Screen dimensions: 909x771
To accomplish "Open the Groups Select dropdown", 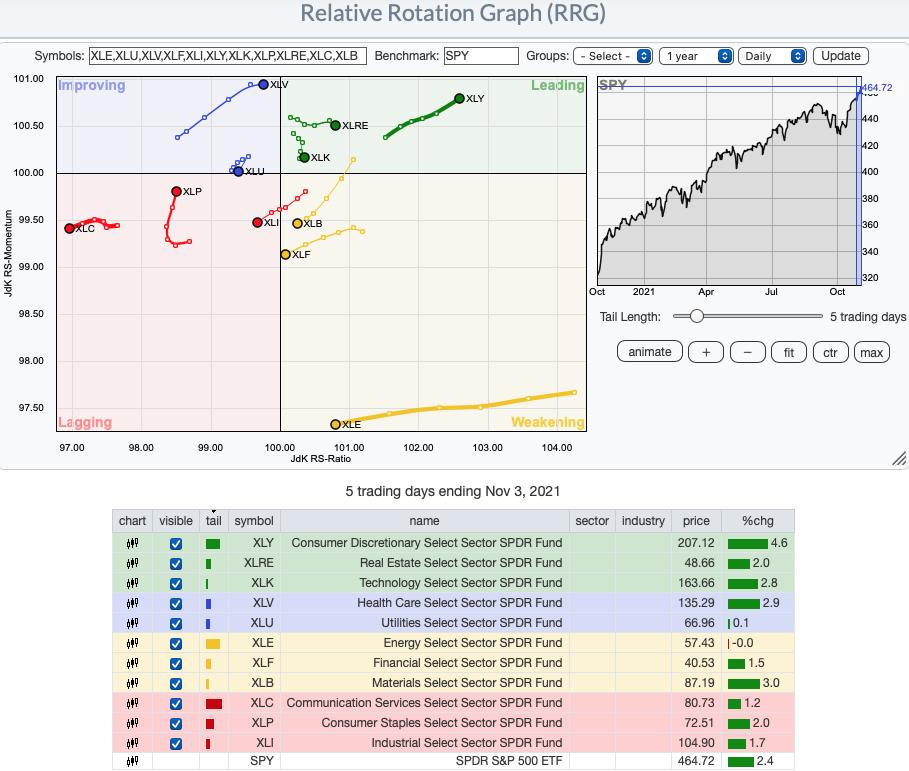I will coord(613,56).
